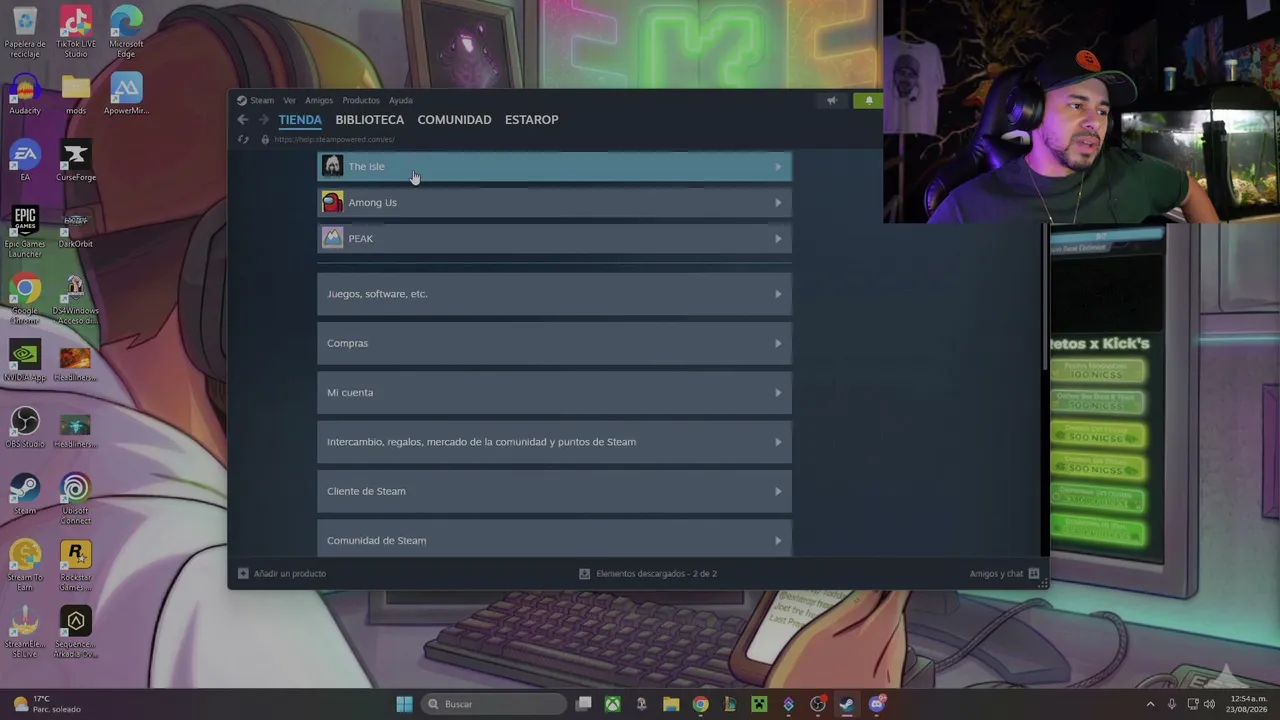Click the PEAK game thumbnail
Image resolution: width=1280 pixels, height=720 pixels.
click(332, 238)
